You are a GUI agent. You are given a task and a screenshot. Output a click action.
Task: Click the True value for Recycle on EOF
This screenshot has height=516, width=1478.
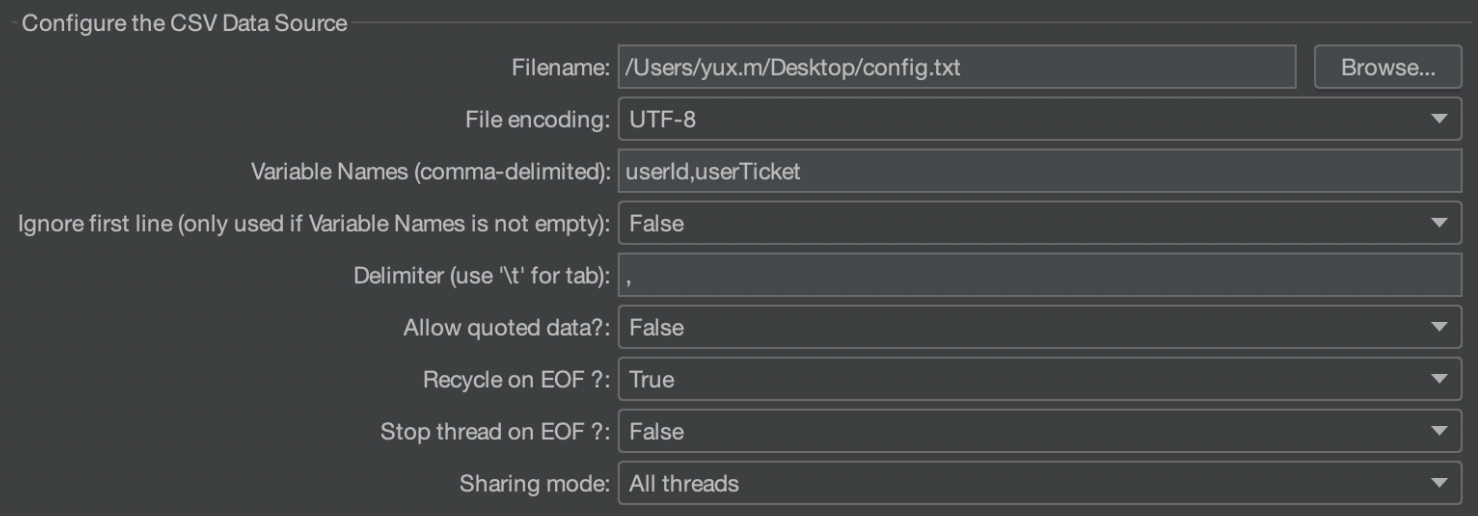(x=651, y=380)
